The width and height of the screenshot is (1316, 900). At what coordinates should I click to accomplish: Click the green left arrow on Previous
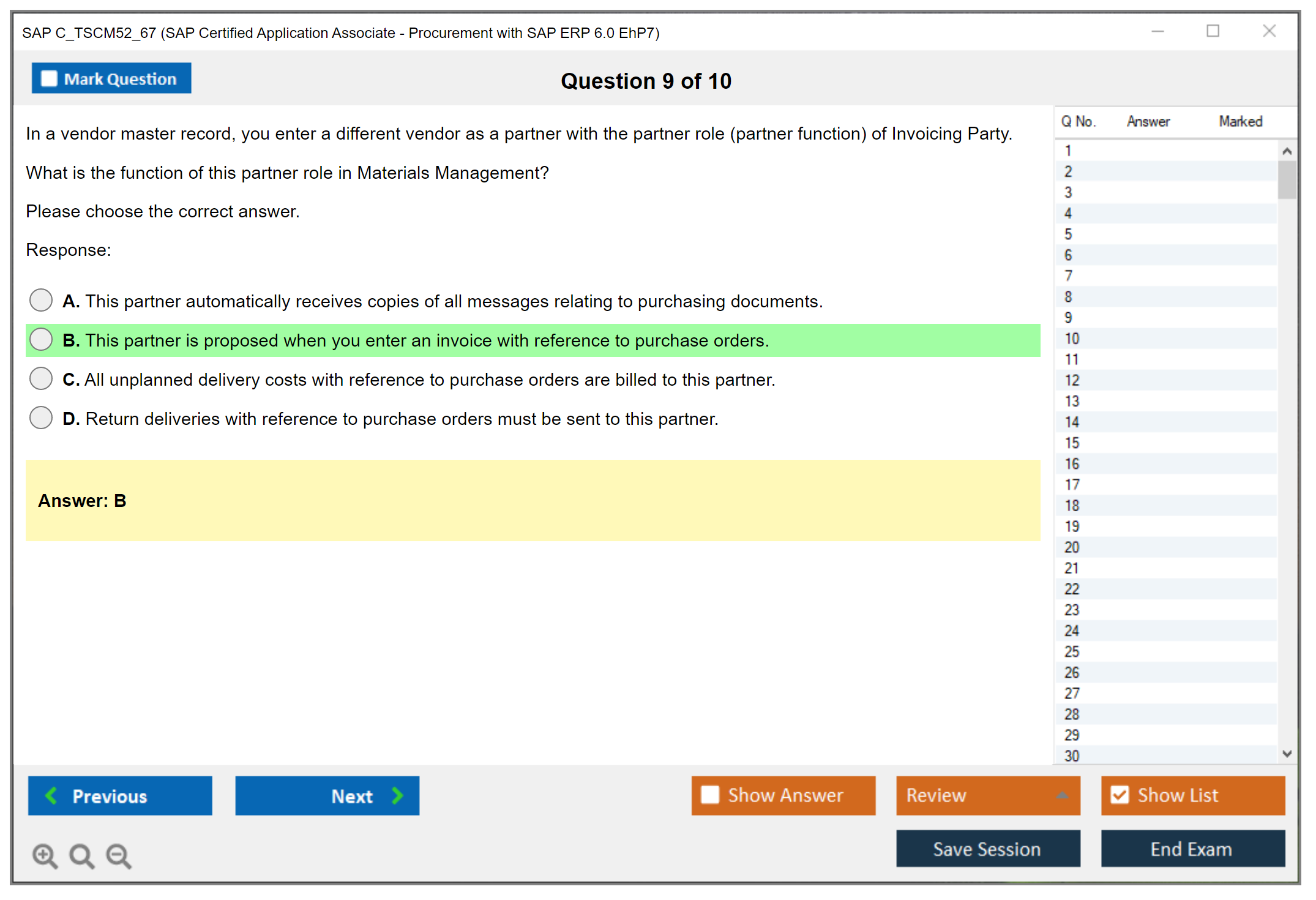51,795
